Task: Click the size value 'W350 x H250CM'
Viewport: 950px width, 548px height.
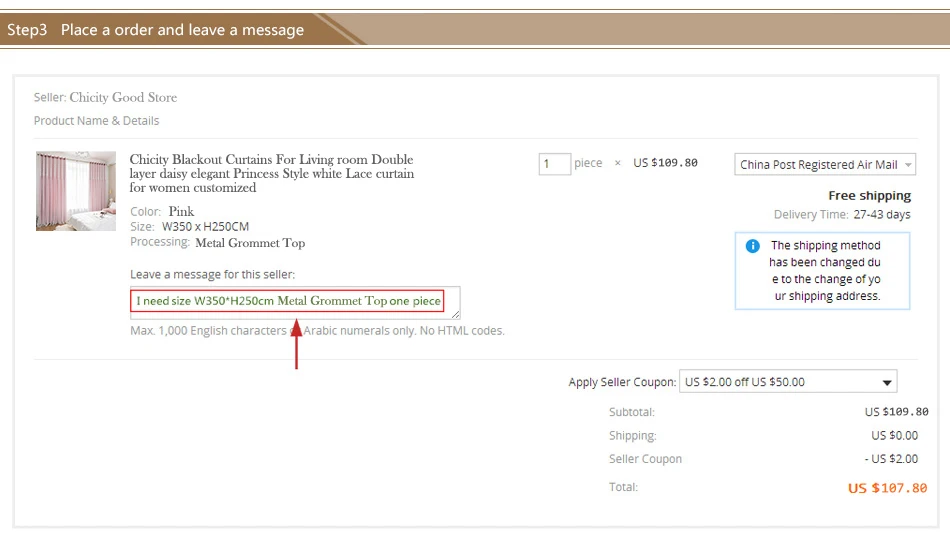Action: coord(205,227)
